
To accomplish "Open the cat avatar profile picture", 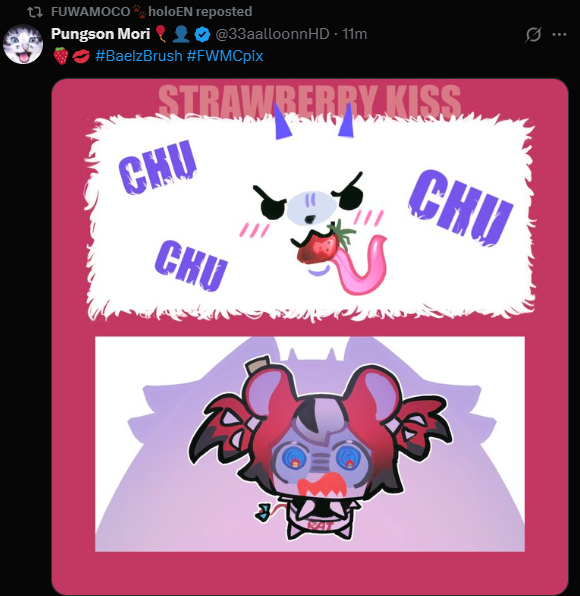I will tap(23, 44).
